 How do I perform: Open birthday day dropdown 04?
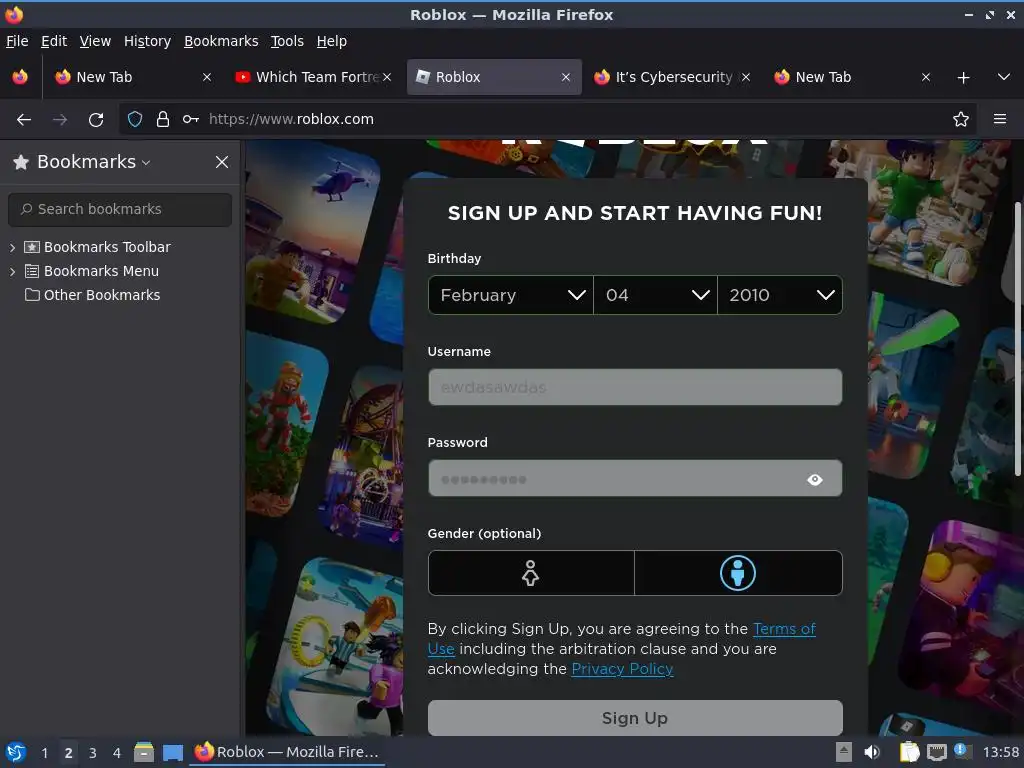point(655,295)
